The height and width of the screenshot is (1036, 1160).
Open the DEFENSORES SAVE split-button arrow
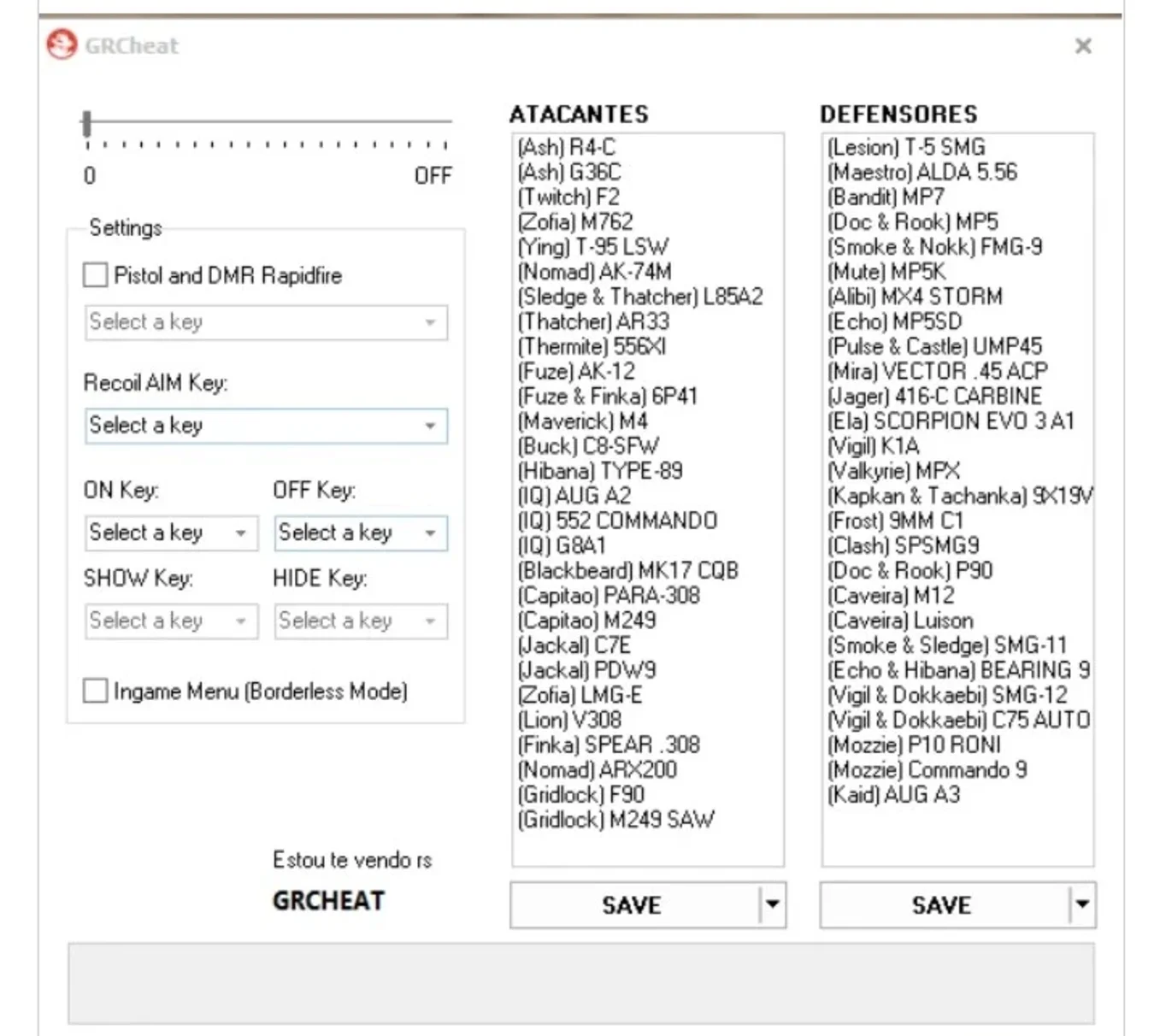pos(1082,904)
